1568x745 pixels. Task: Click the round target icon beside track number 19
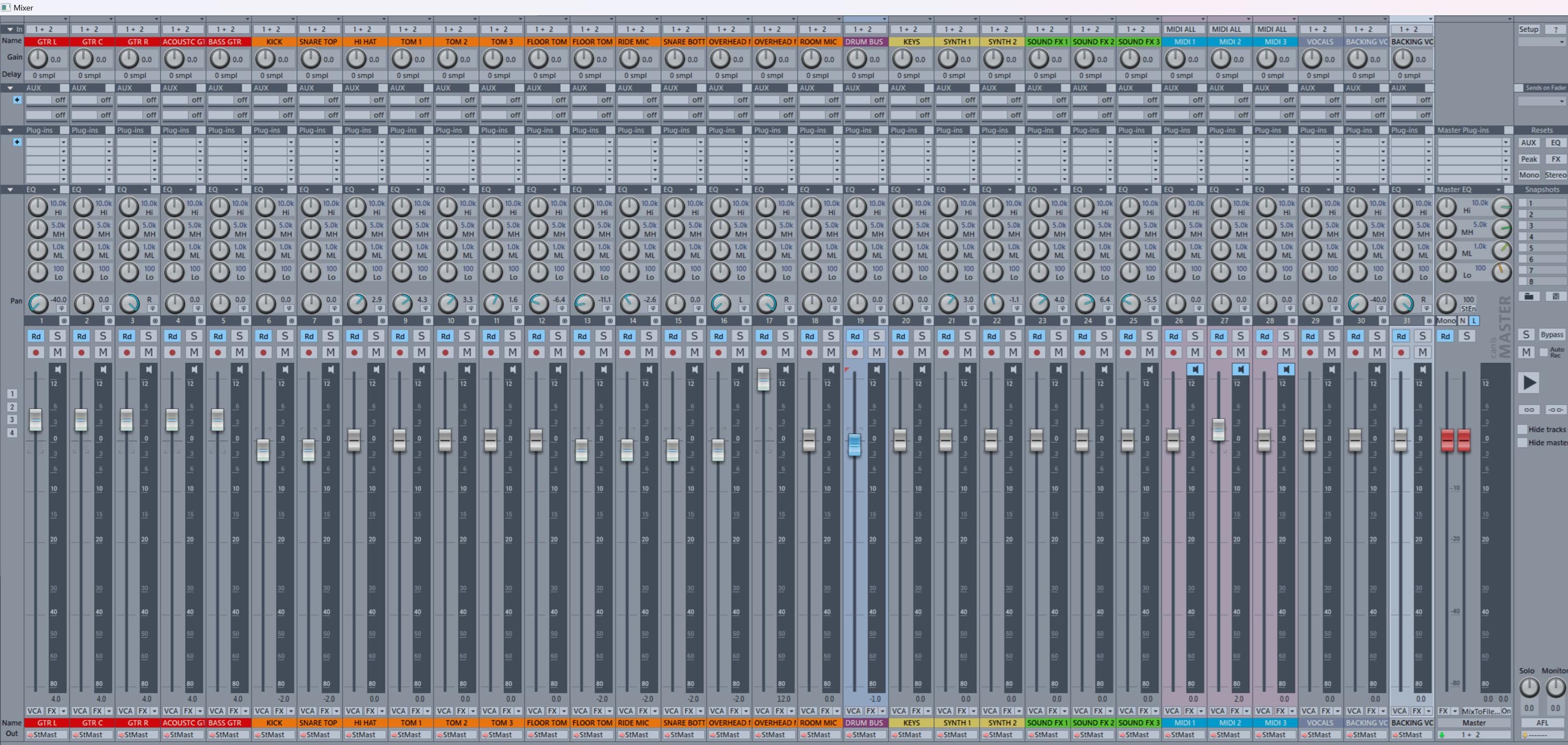click(x=883, y=322)
